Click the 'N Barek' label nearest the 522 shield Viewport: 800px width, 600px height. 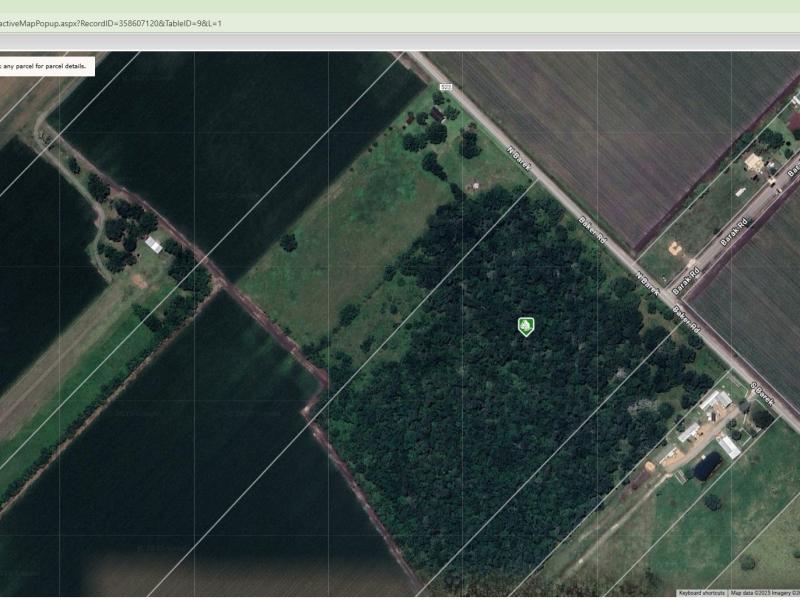519,159
